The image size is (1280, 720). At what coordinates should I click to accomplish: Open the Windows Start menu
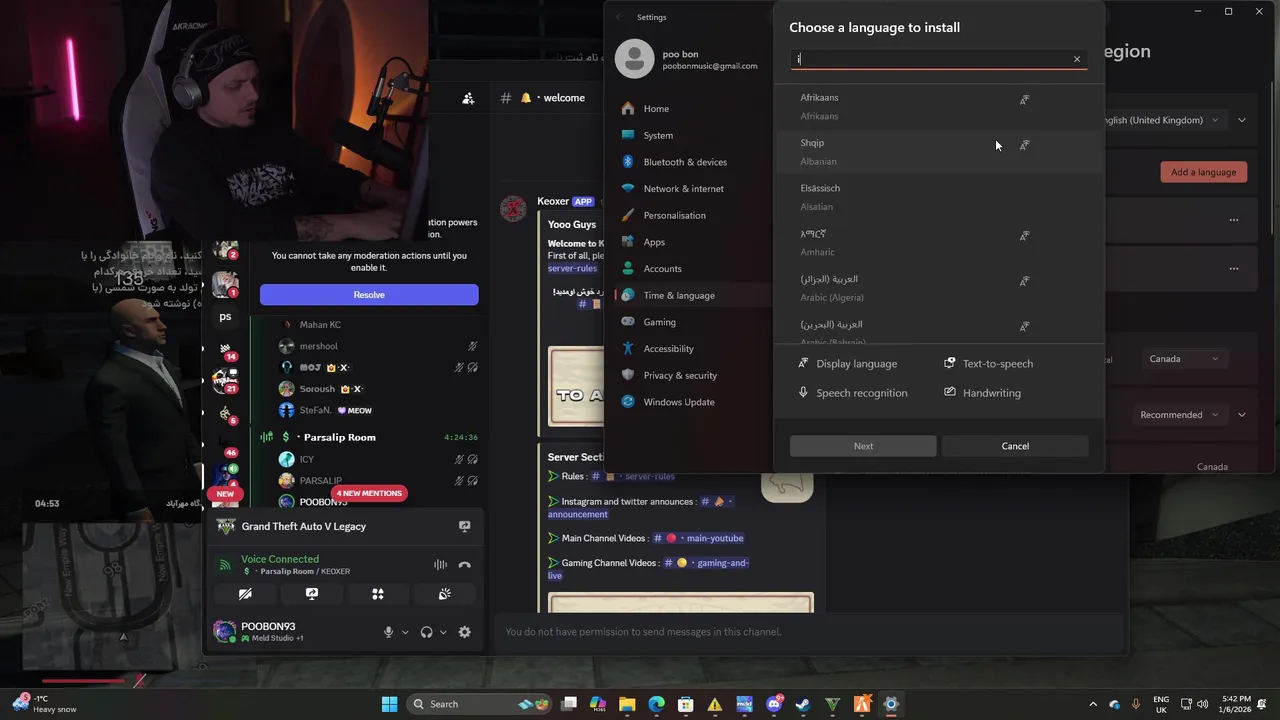389,704
